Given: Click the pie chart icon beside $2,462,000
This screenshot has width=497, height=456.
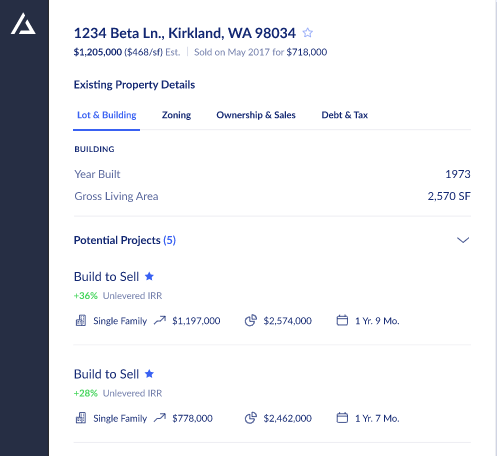Looking at the screenshot, I should tap(251, 418).
